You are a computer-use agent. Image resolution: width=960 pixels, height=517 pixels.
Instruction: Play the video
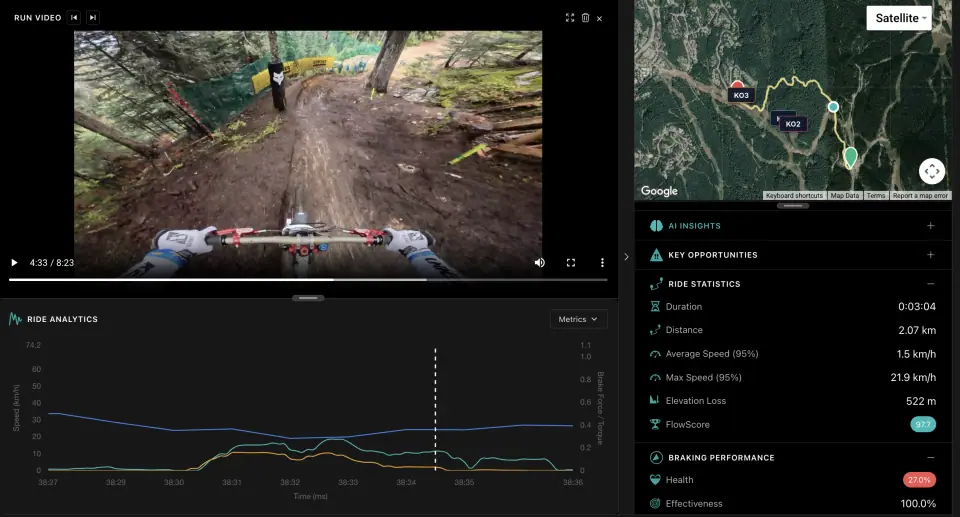[14, 263]
